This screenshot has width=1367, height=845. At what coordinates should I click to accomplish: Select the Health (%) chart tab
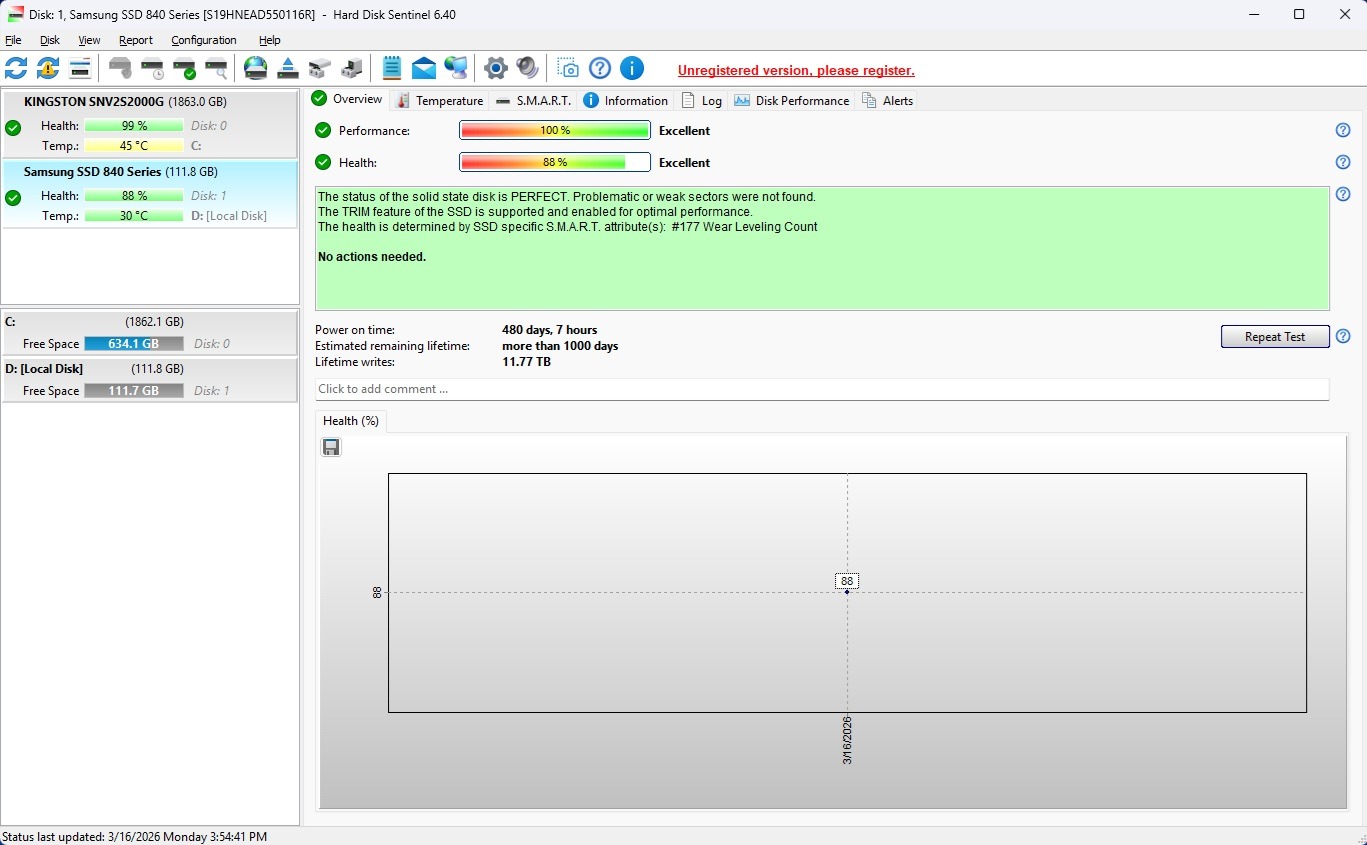pos(351,421)
